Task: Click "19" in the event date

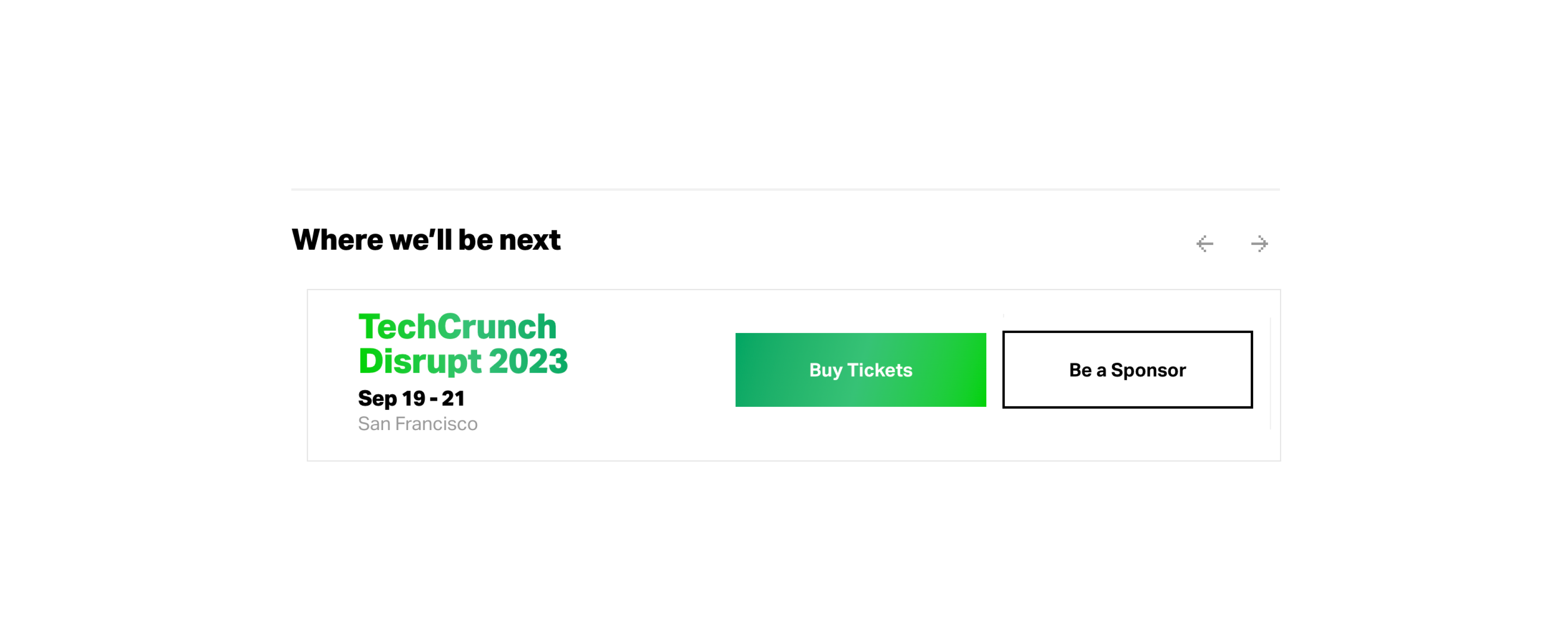Action: coord(413,399)
